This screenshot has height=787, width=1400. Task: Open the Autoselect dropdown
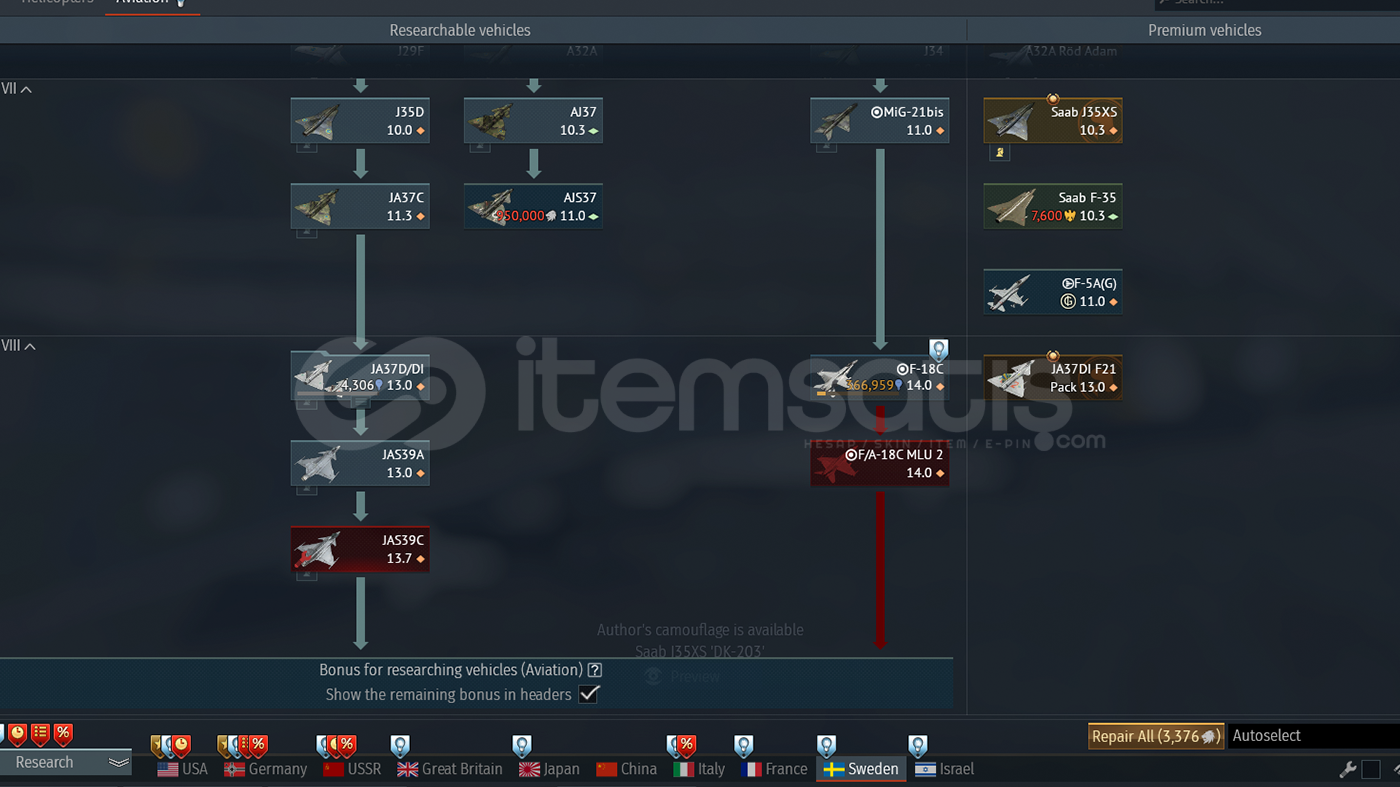[x=1313, y=736]
